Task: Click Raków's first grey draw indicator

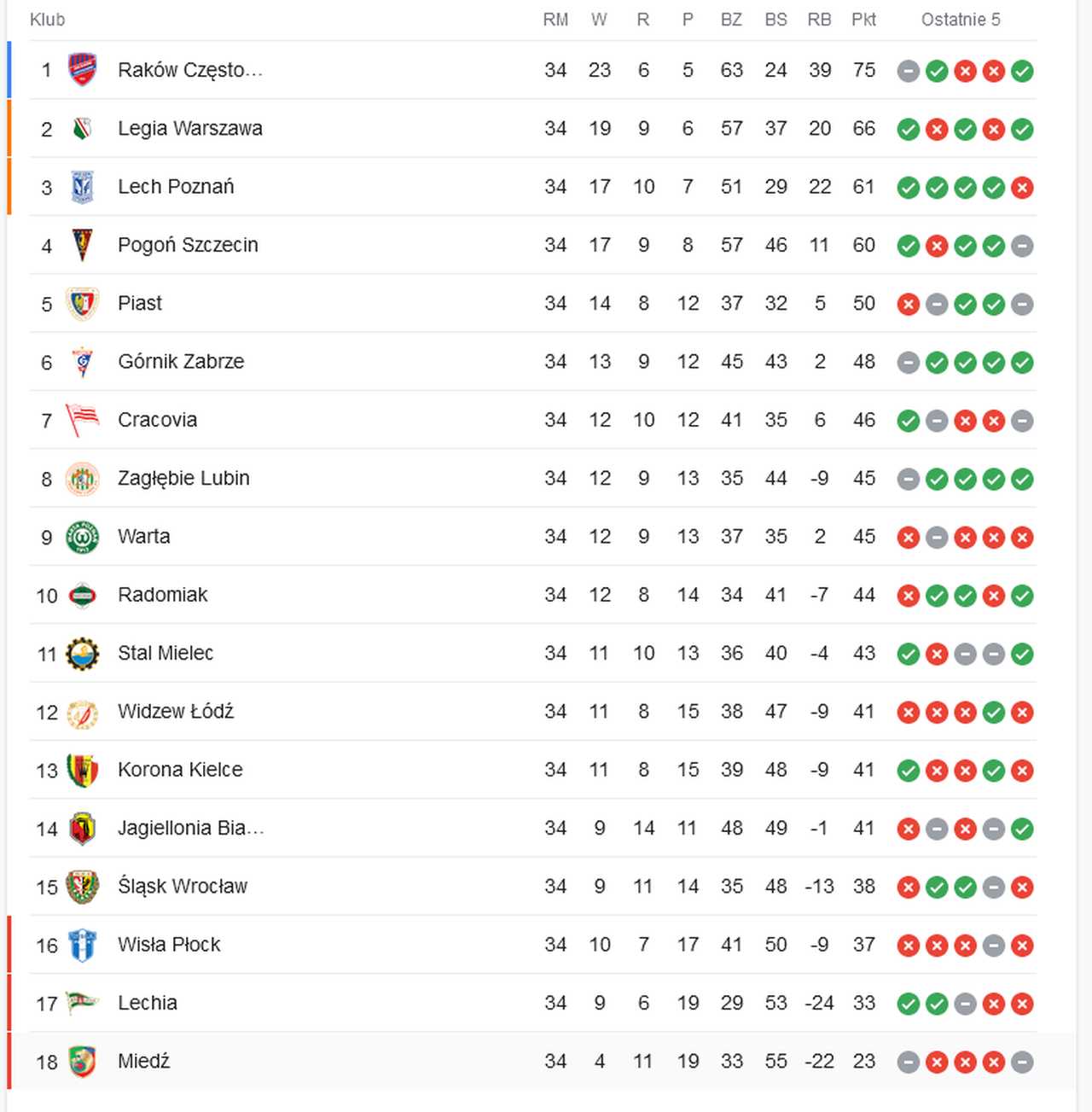Action: pyautogui.click(x=909, y=71)
